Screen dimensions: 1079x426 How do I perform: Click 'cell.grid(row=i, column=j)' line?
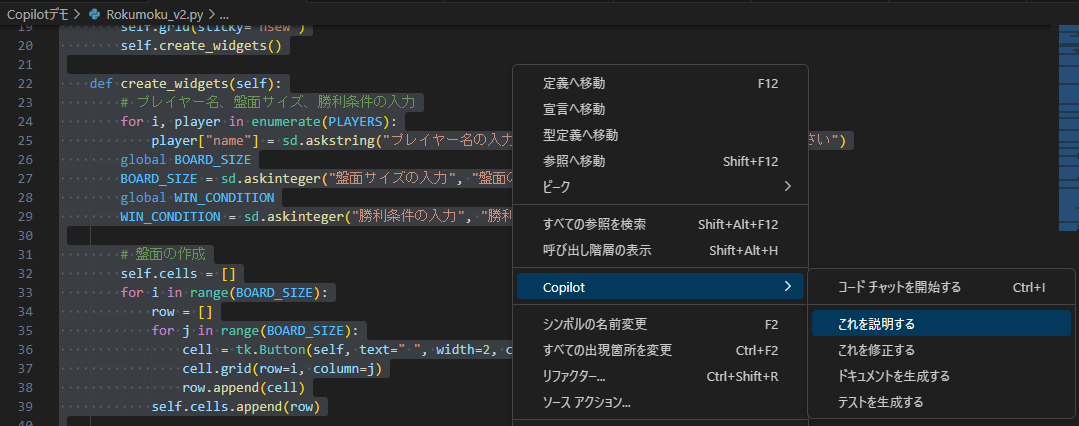click(282, 368)
